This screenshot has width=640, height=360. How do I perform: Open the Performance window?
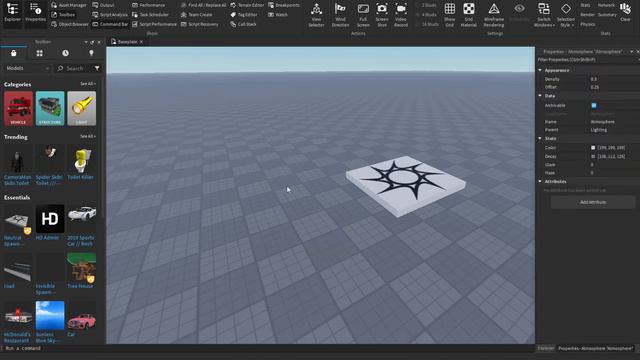(148, 5)
